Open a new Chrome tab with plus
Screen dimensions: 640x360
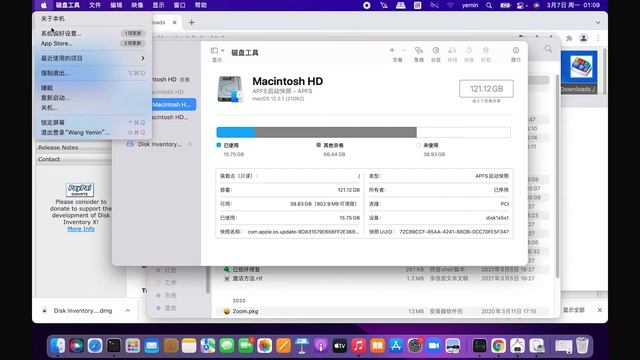point(191,22)
